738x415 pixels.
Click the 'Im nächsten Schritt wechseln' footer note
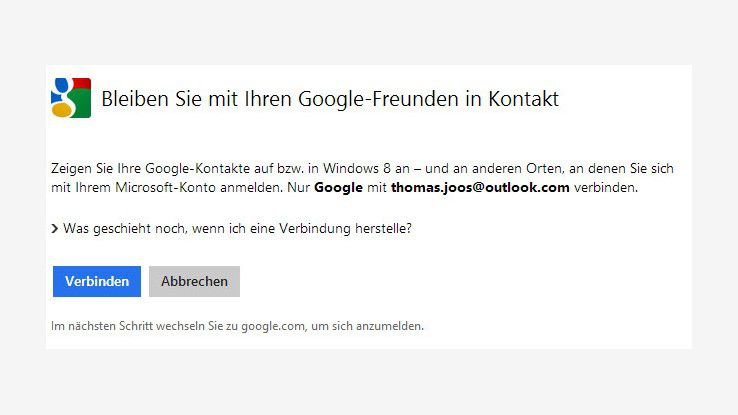(237, 326)
